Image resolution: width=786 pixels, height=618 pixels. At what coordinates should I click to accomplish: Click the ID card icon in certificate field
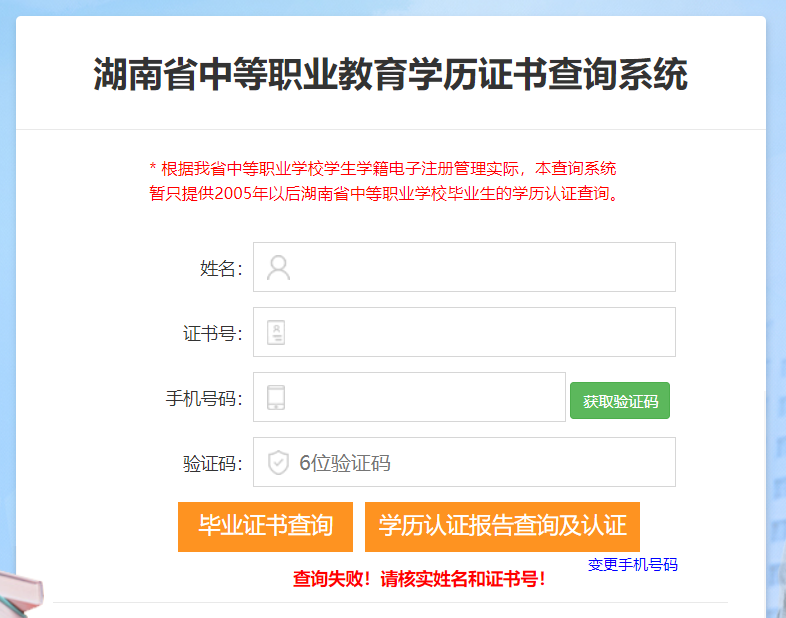coord(276,332)
